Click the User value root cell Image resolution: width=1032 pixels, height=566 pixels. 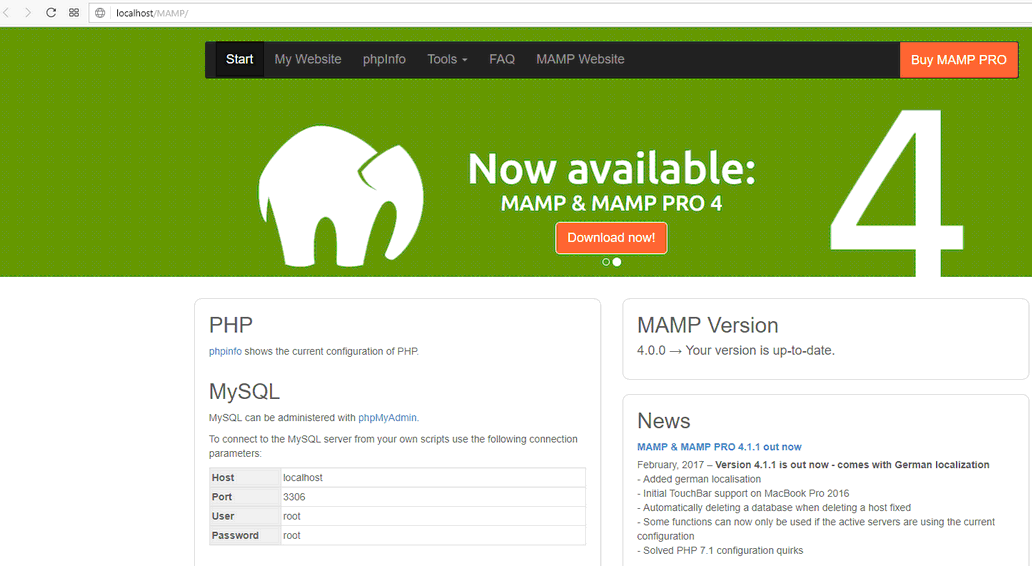point(433,516)
